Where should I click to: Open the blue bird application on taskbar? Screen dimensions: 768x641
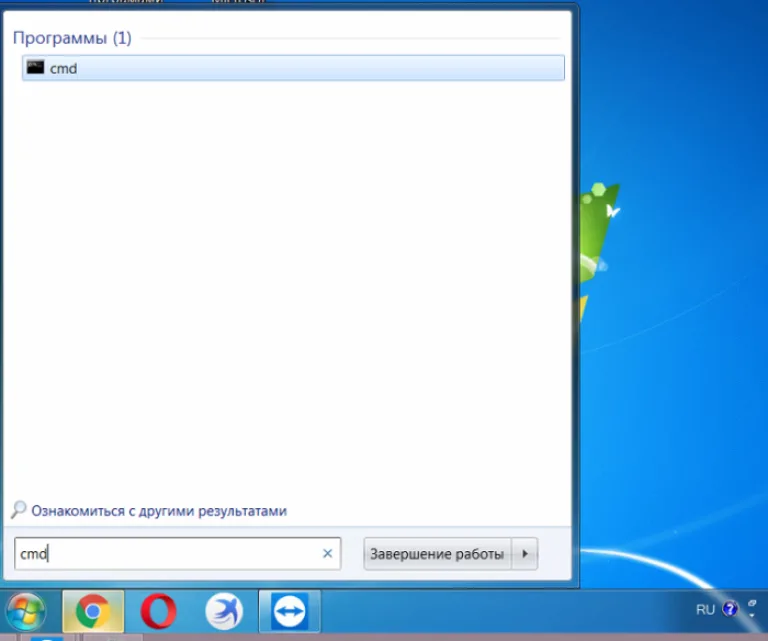click(x=224, y=611)
